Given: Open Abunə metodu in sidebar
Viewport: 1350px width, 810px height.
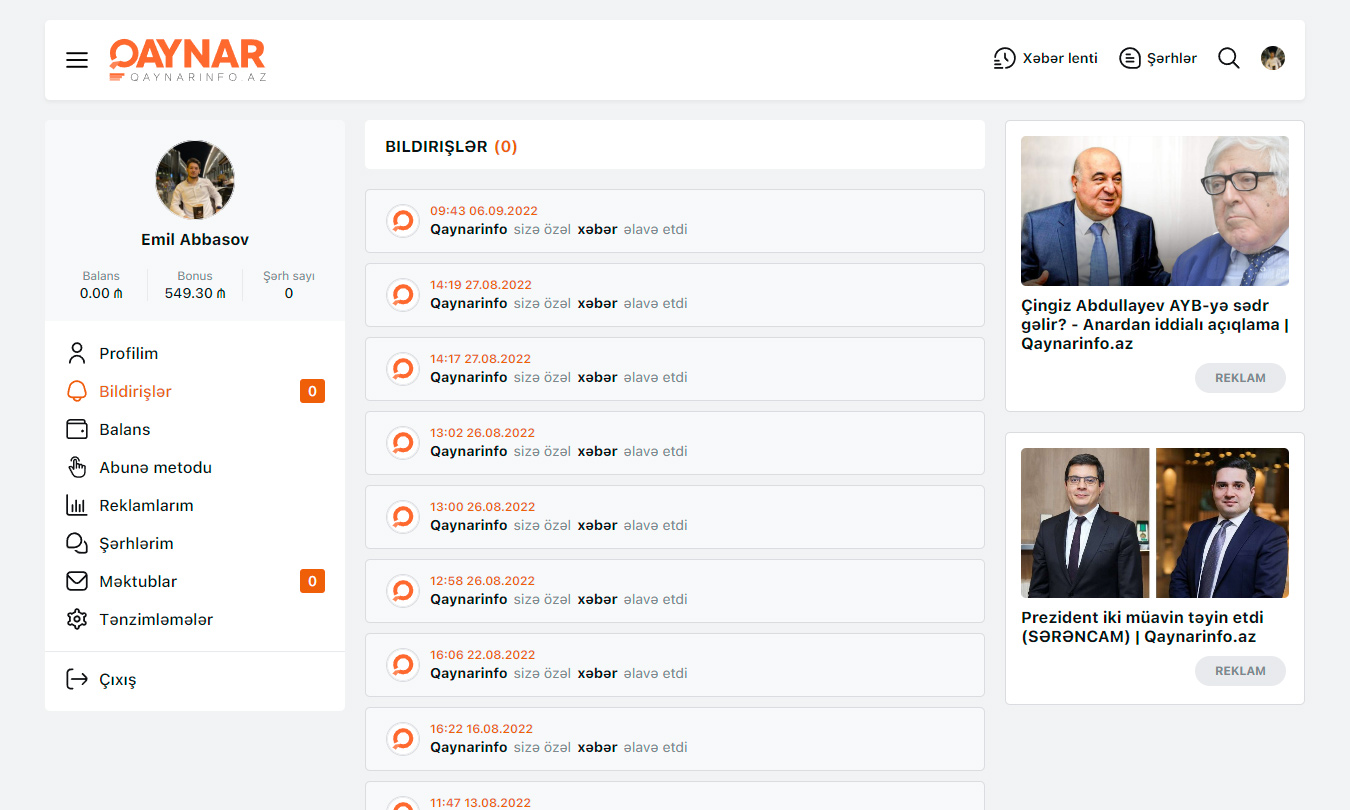Looking at the screenshot, I should [x=155, y=467].
